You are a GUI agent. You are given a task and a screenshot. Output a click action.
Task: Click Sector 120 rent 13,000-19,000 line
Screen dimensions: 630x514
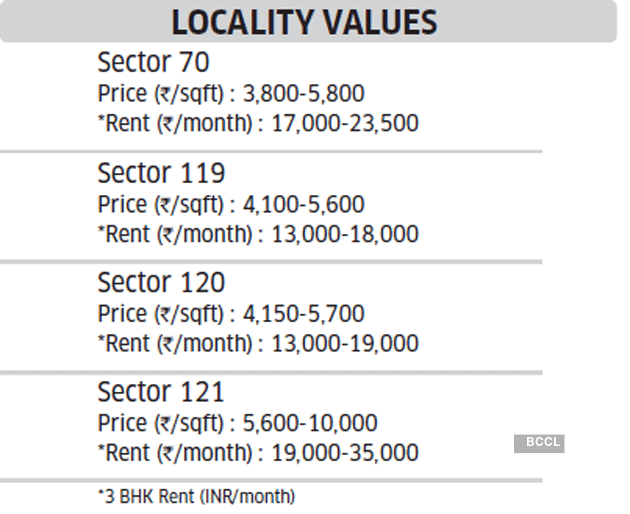point(257,344)
